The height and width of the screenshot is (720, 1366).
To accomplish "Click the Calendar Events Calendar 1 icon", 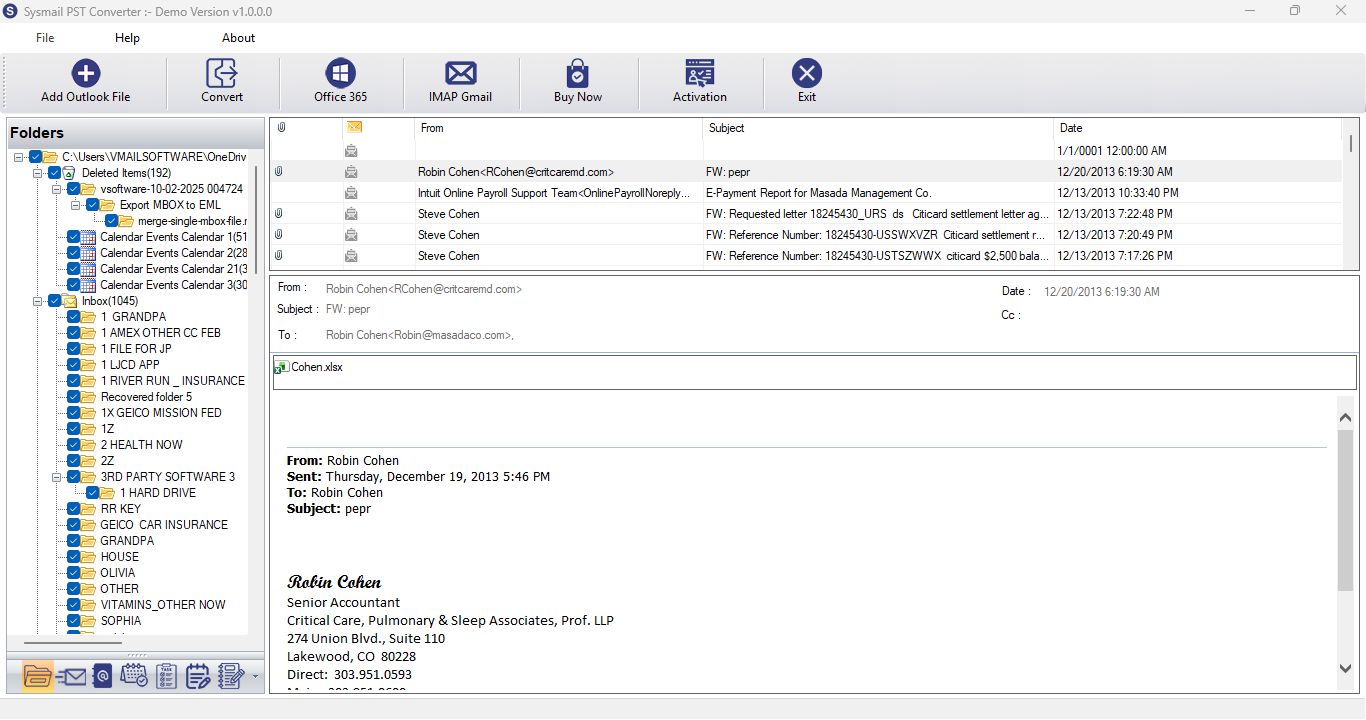I will [89, 237].
